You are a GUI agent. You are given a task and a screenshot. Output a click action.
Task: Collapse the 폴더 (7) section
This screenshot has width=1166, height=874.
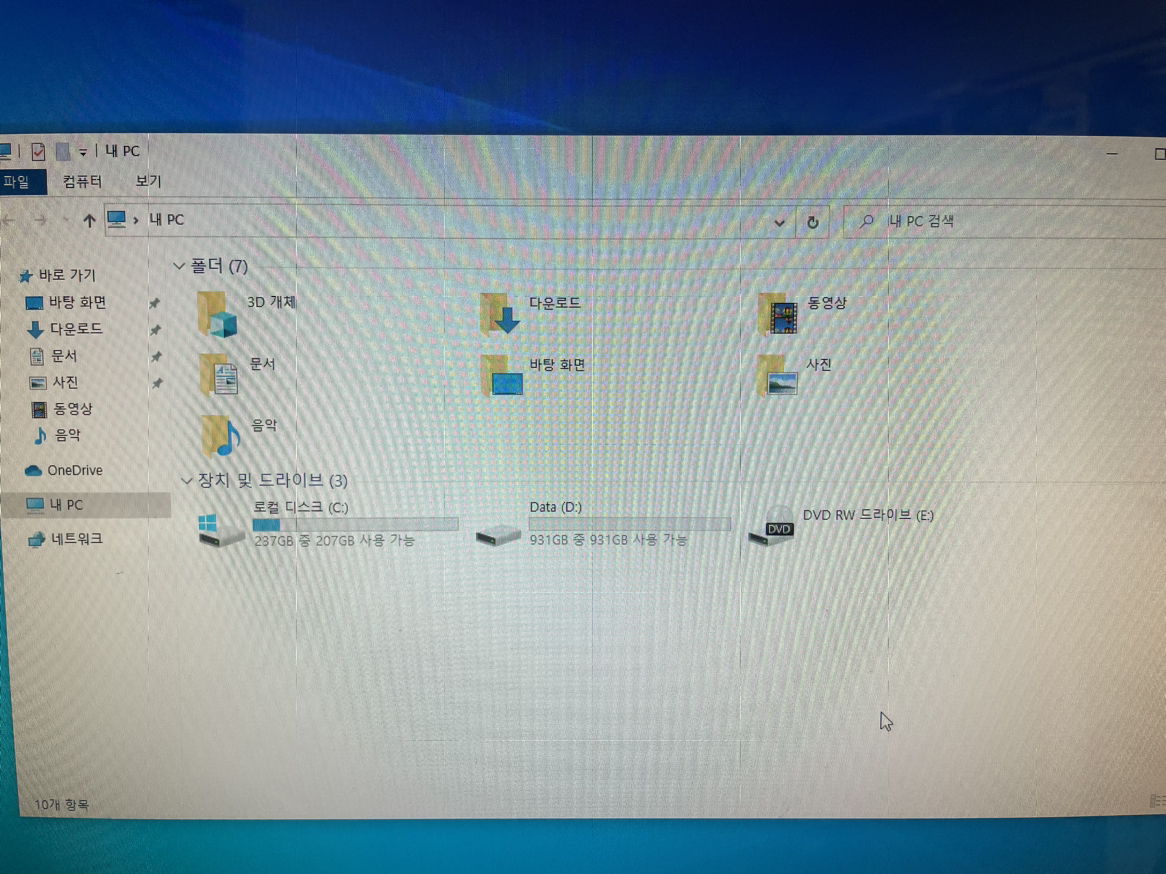point(178,266)
